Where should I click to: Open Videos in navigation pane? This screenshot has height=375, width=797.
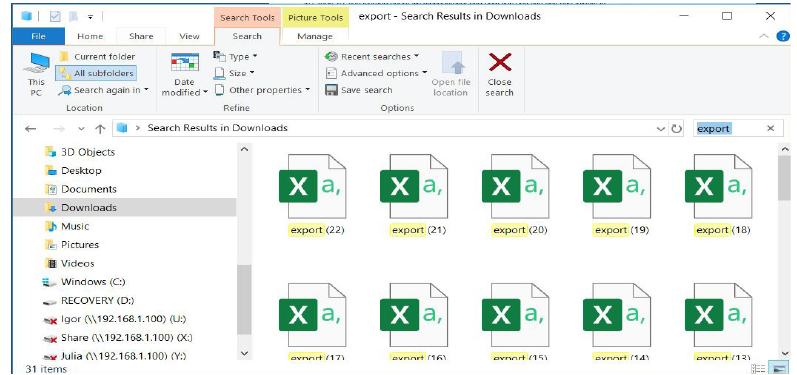(x=70, y=263)
